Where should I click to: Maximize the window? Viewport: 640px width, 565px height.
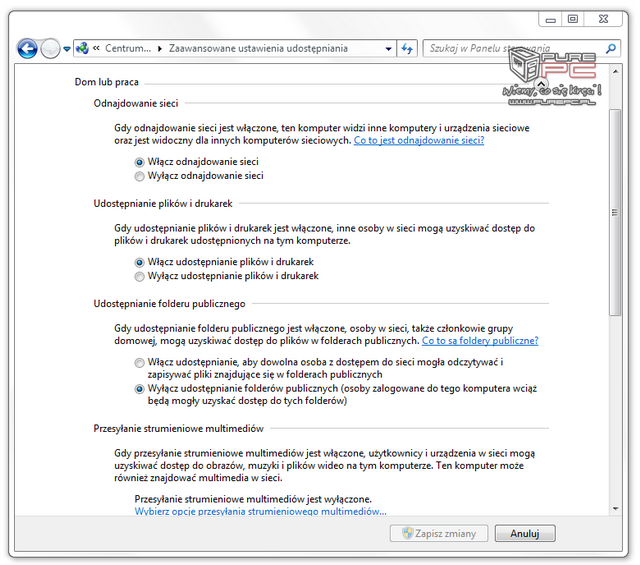tap(573, 19)
